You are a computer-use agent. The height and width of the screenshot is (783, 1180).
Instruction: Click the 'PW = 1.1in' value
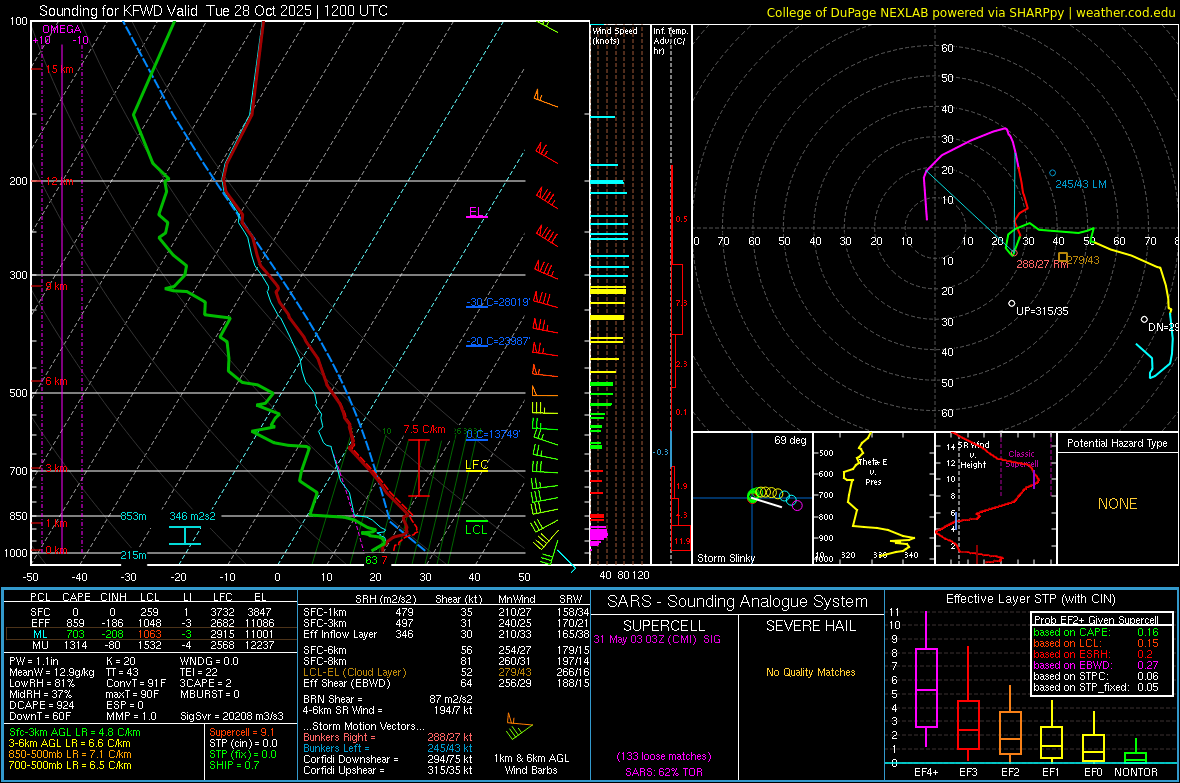pyautogui.click(x=33, y=661)
